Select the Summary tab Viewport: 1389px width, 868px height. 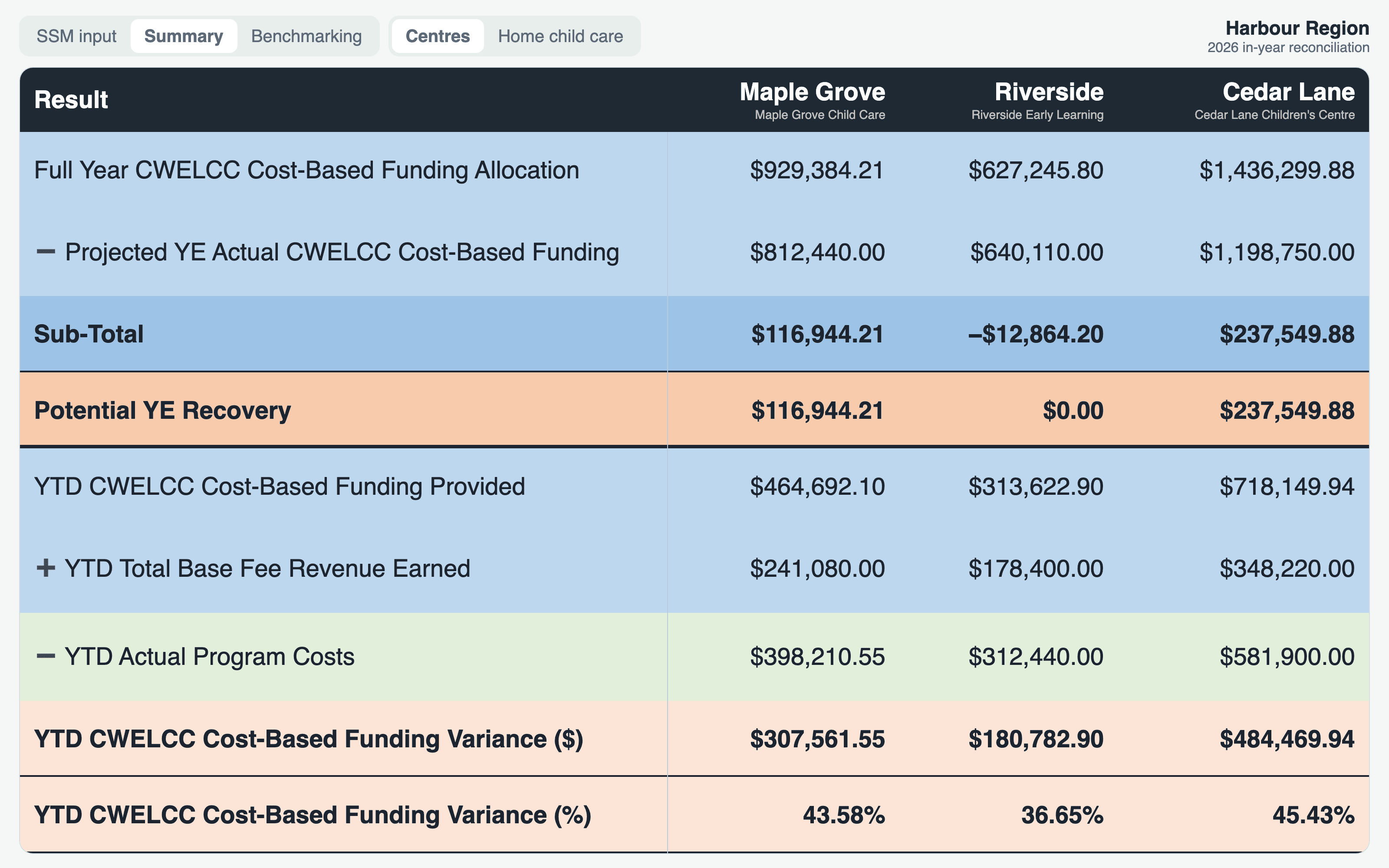pyautogui.click(x=184, y=36)
